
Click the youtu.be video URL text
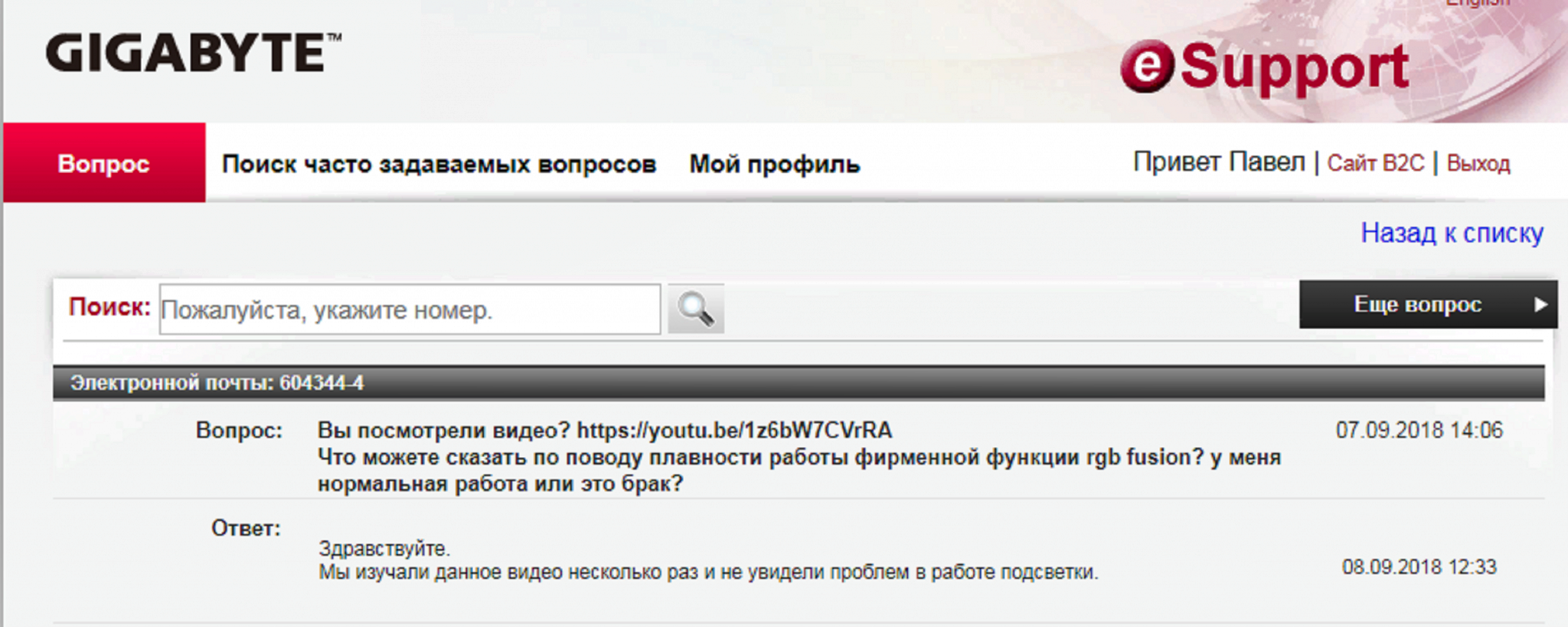734,430
